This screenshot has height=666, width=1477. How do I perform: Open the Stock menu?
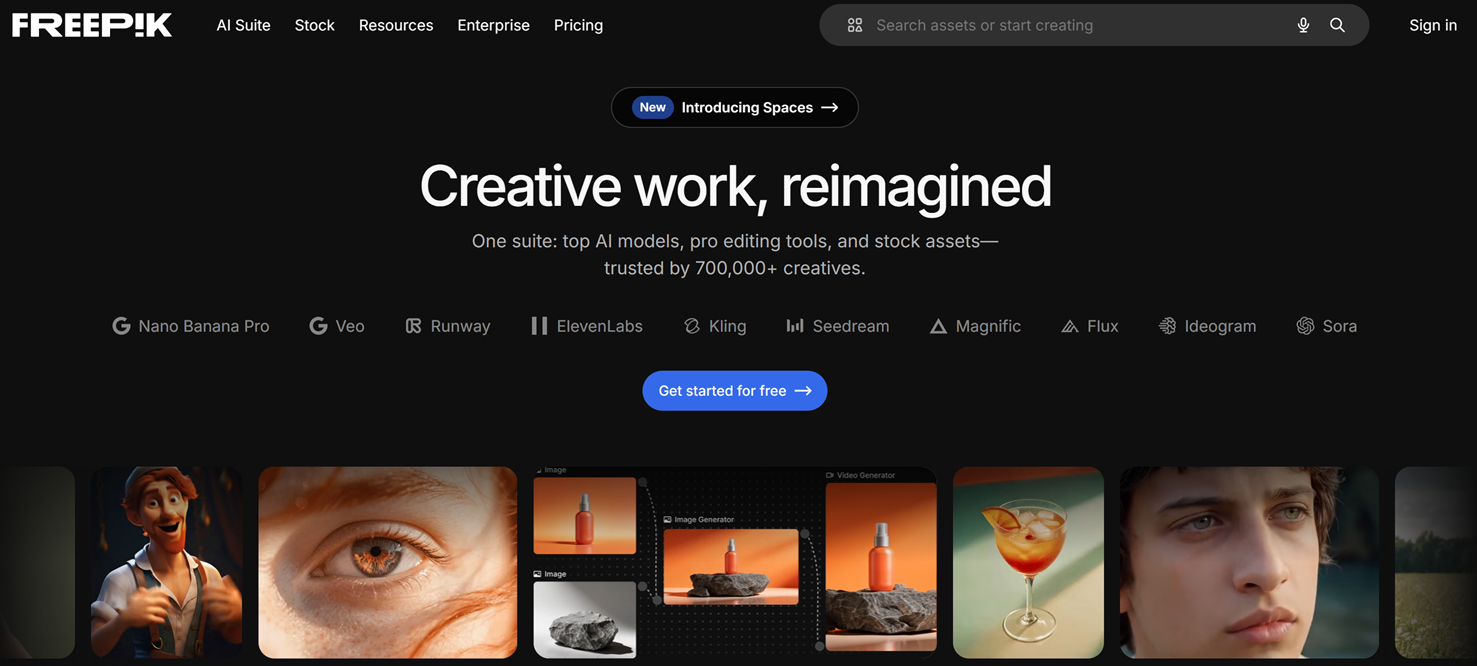point(314,25)
